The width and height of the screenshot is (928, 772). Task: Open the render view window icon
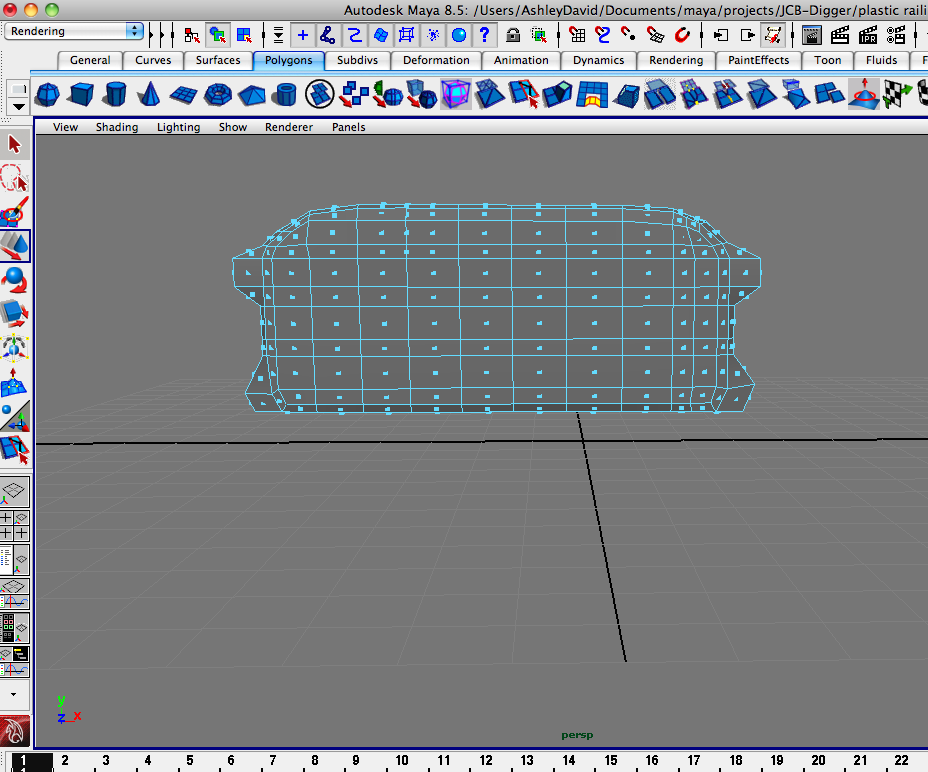pyautogui.click(x=812, y=36)
